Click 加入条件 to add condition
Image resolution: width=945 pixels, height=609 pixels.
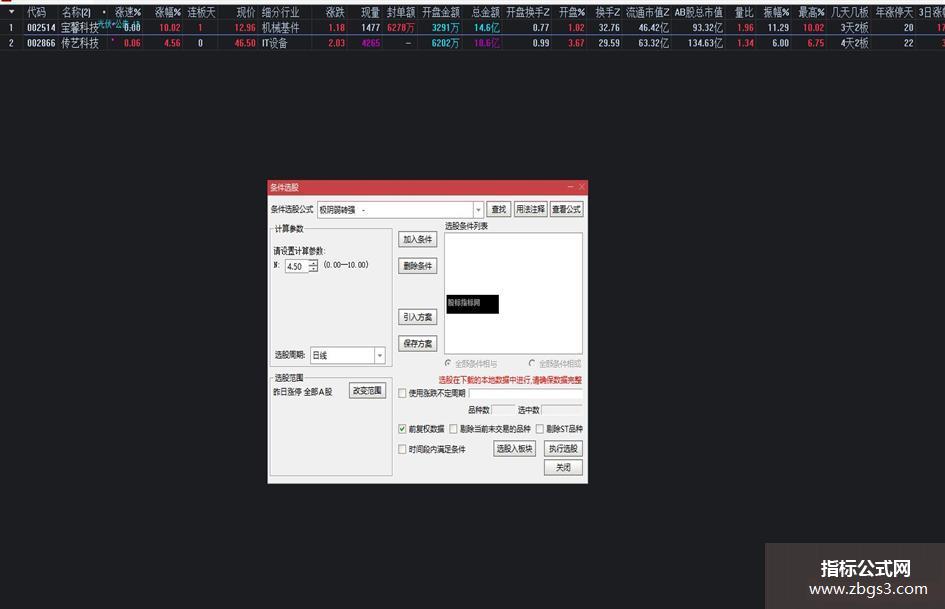click(417, 239)
